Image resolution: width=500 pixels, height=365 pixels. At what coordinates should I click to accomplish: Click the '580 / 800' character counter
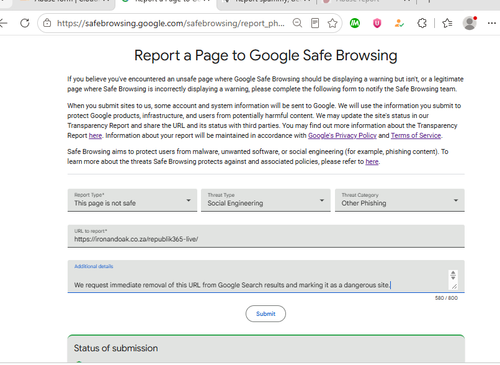446,298
